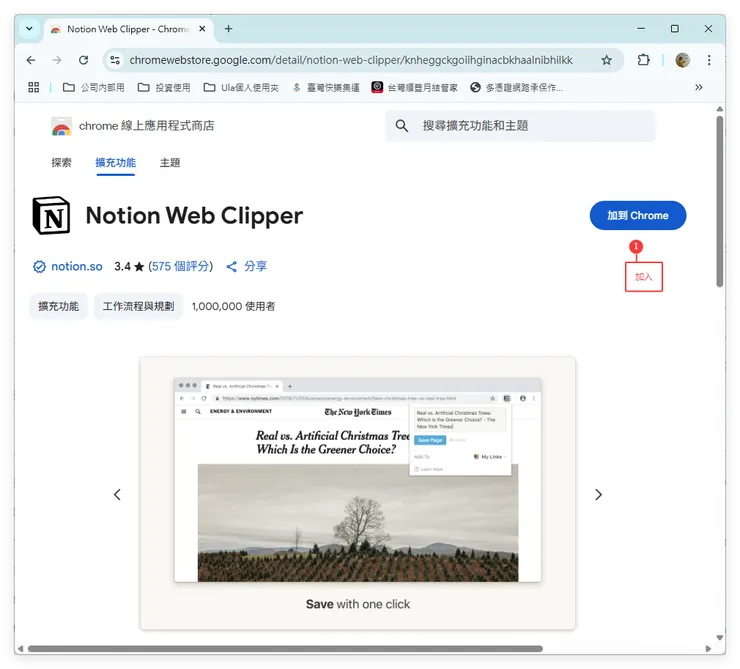Click the Notion N logo icon
This screenshot has height=669, width=740.
[x=51, y=216]
